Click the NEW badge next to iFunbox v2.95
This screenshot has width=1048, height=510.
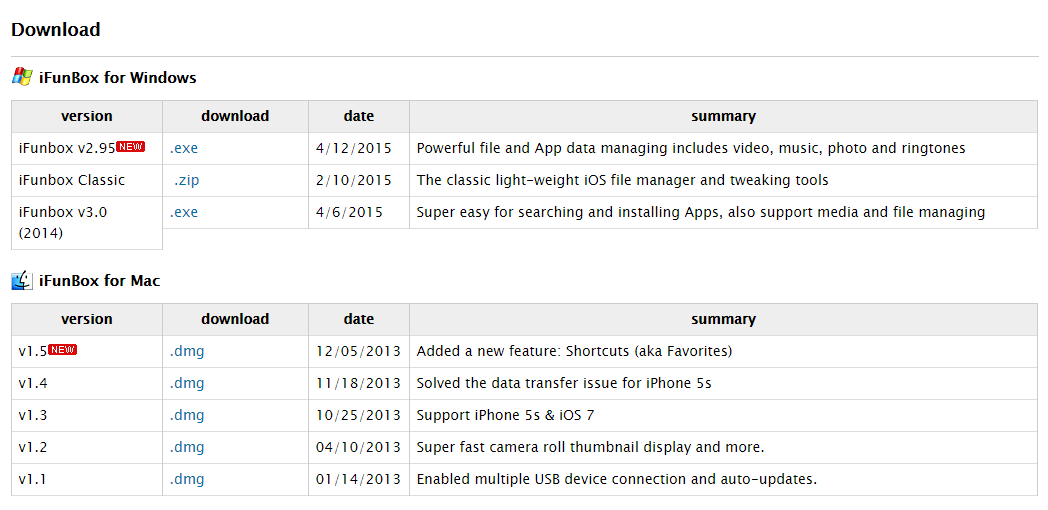click(x=130, y=146)
